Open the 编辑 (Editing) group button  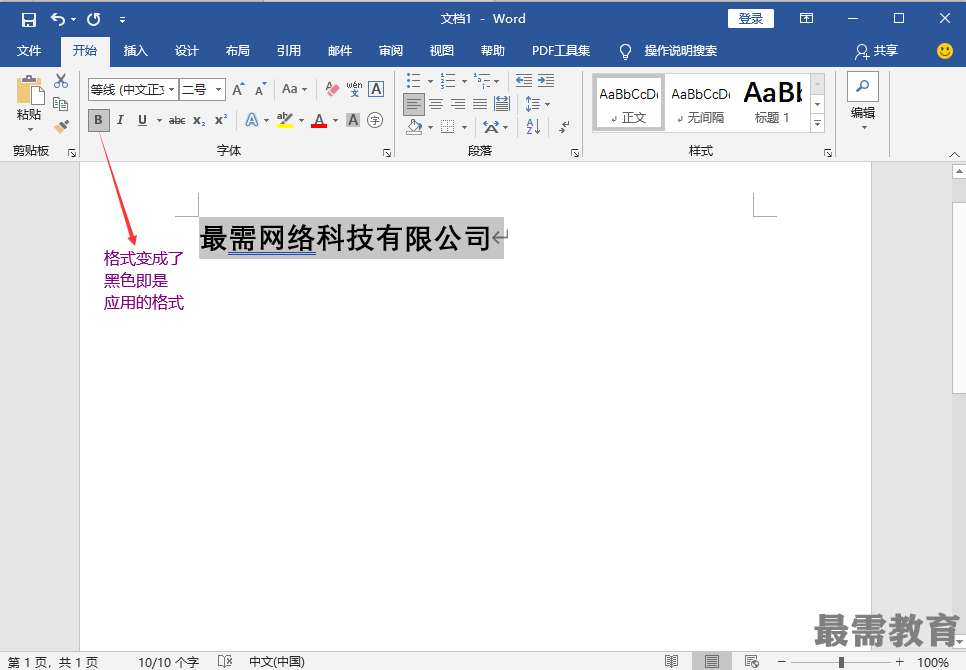[x=862, y=102]
